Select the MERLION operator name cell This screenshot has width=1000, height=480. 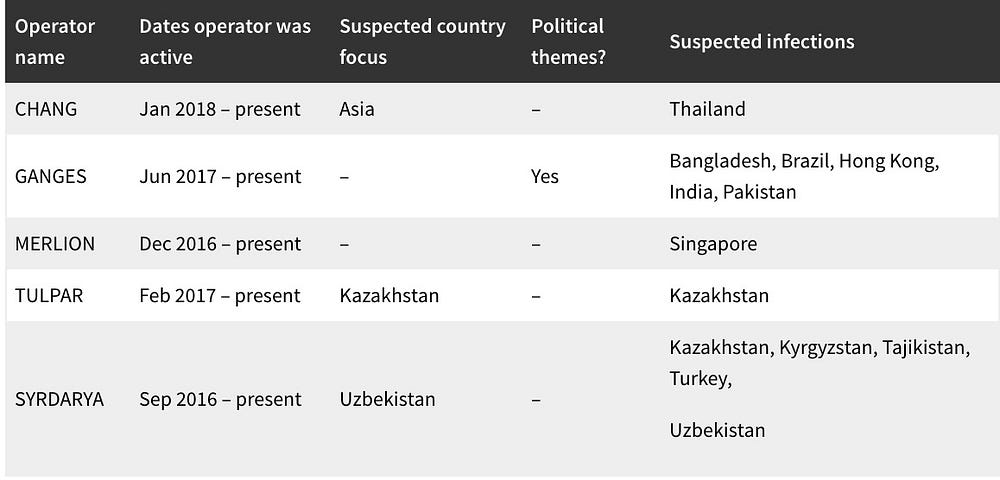pos(55,244)
